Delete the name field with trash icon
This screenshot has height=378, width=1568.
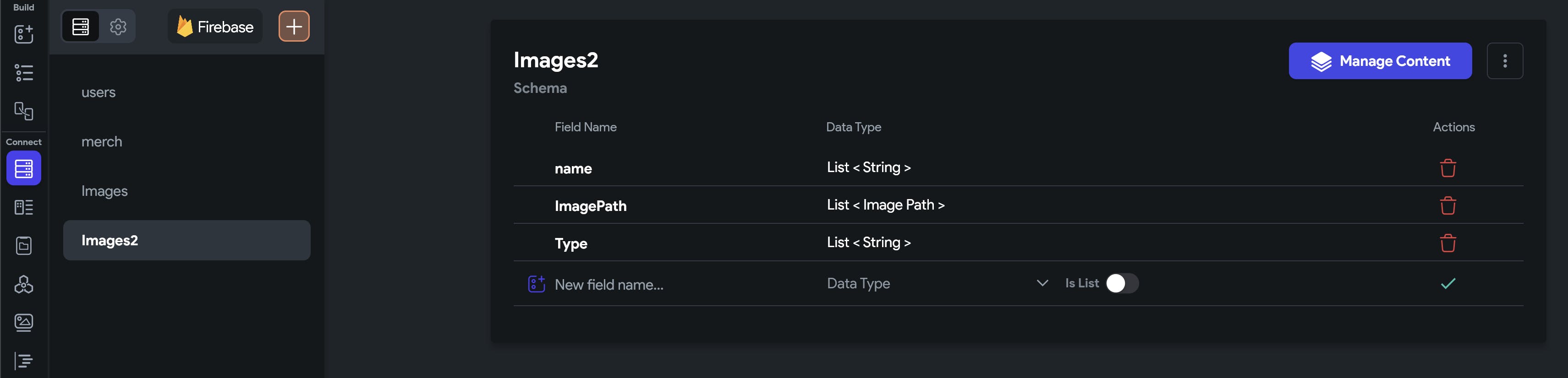[1447, 168]
